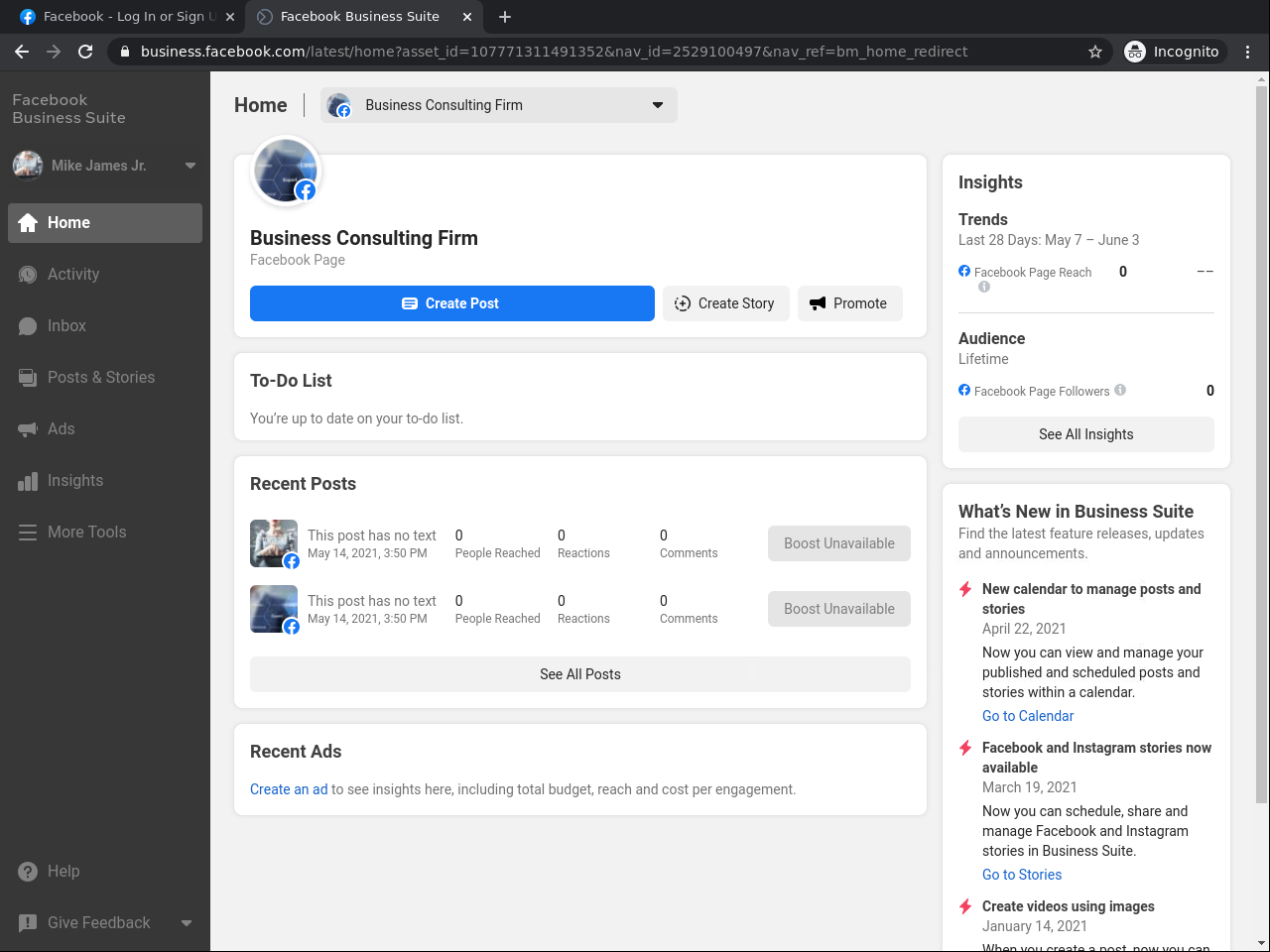This screenshot has width=1270, height=952.
Task: Open Insights via the bar chart icon
Action: coord(28,481)
